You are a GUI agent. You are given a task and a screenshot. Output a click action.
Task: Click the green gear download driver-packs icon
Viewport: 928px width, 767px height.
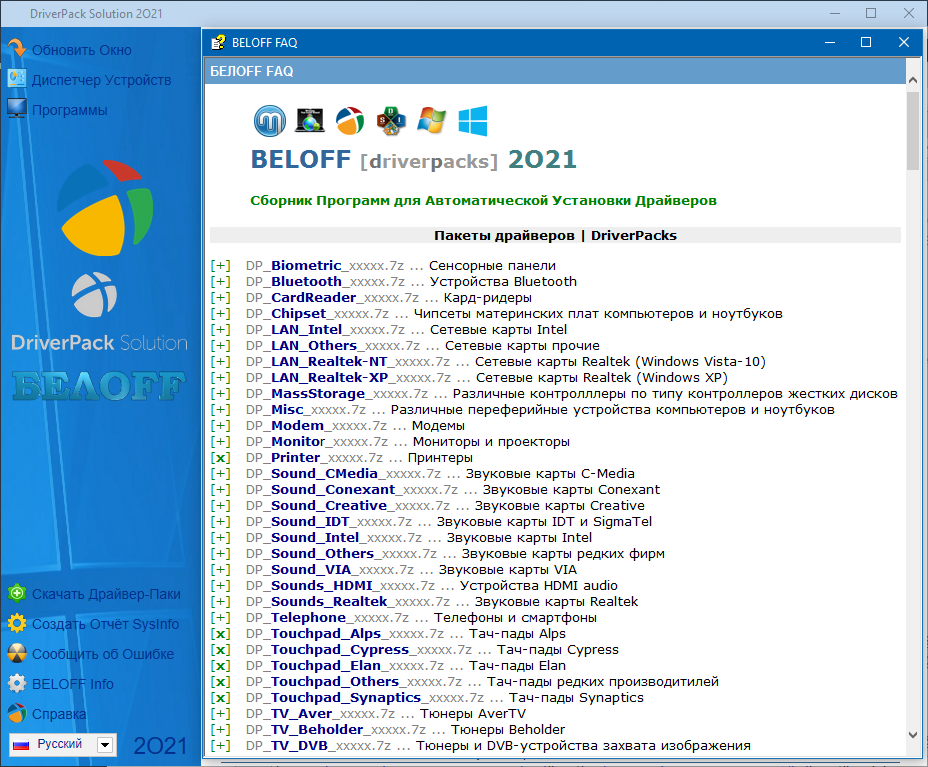tap(16, 594)
